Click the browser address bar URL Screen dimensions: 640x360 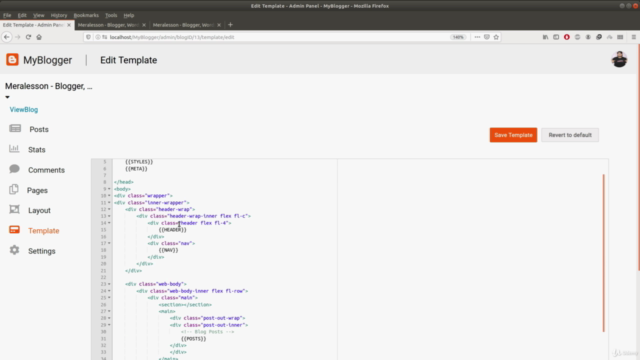(x=172, y=37)
